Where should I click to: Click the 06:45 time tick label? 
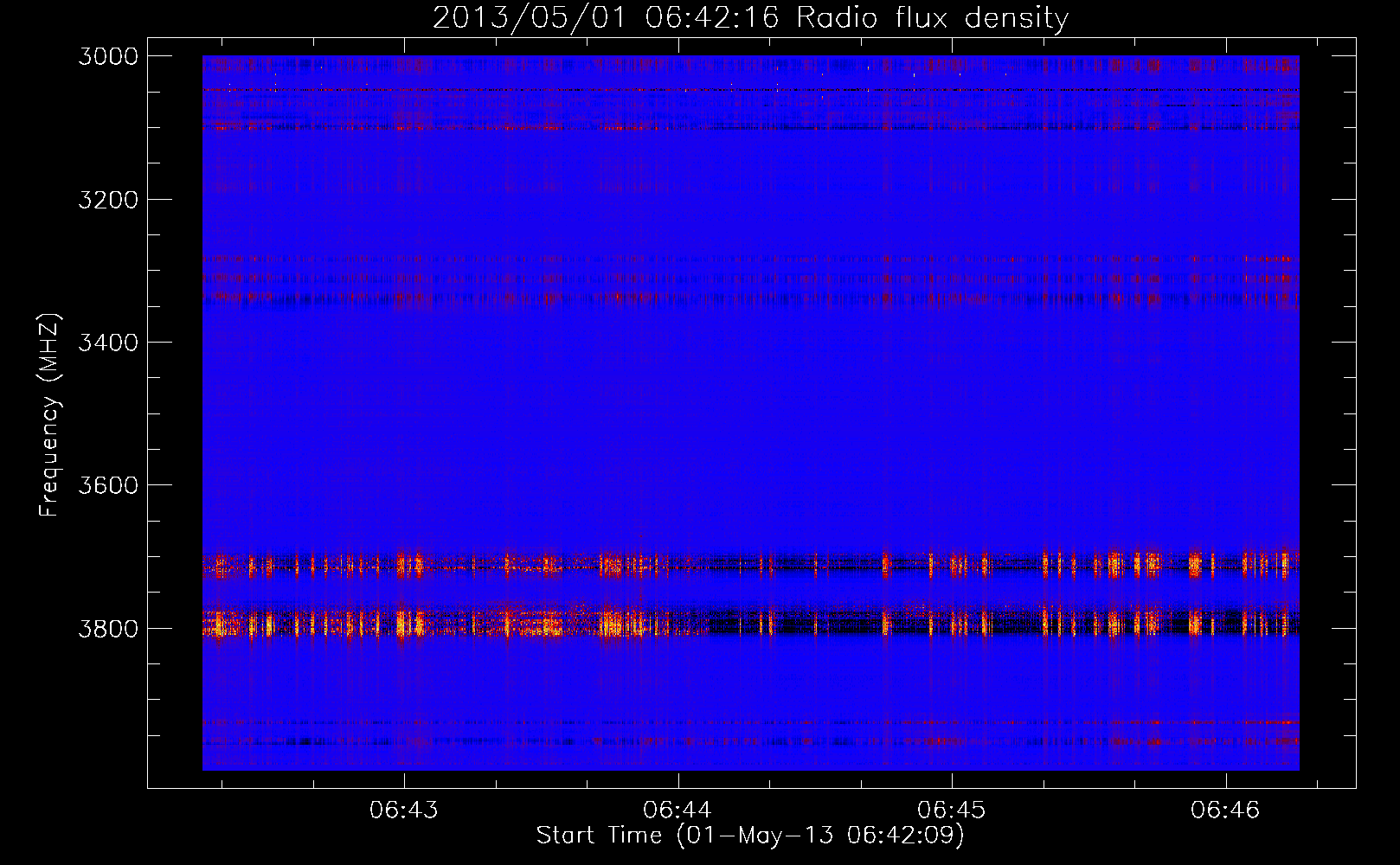pyautogui.click(x=952, y=811)
